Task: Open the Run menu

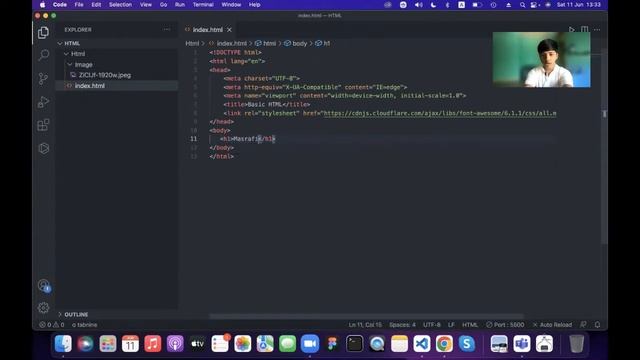Action: pos(180,4)
